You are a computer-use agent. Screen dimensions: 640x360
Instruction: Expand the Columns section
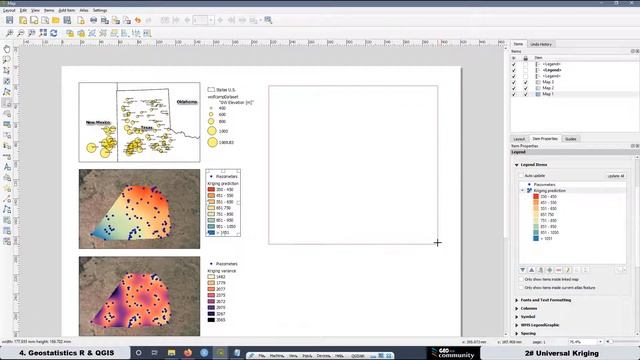pos(517,309)
